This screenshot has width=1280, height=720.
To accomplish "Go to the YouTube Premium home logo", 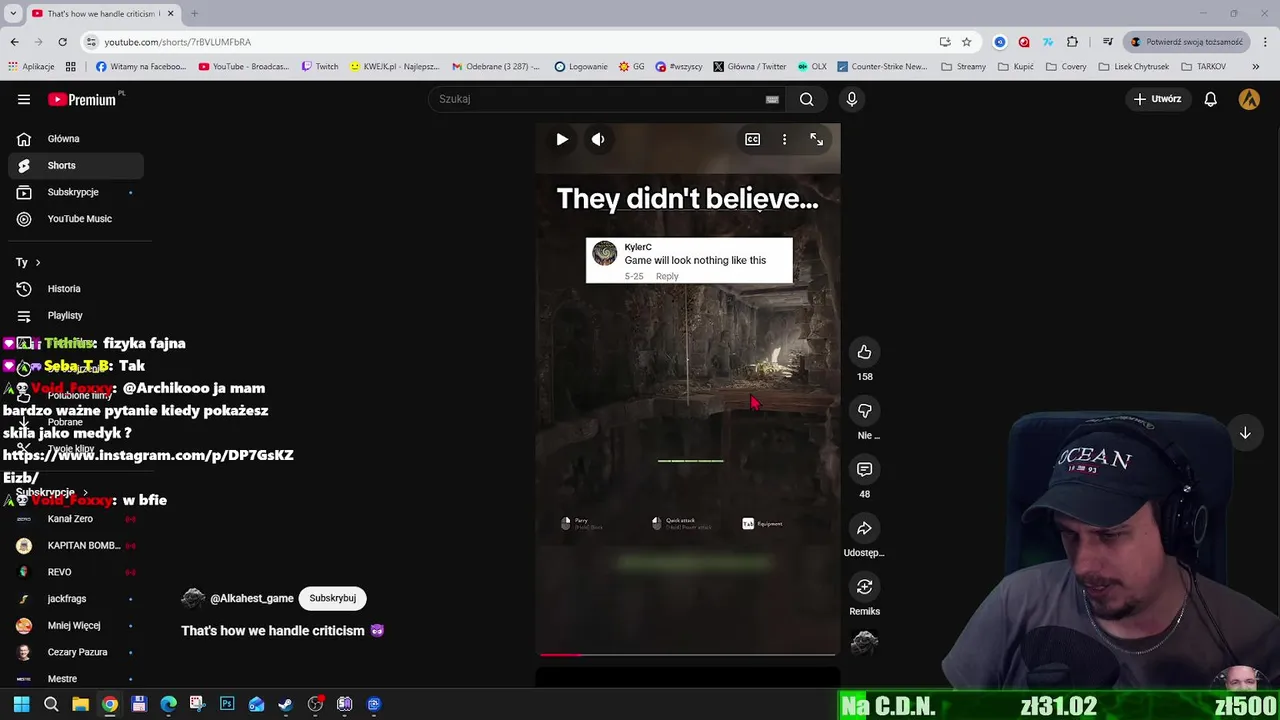I will click(81, 99).
